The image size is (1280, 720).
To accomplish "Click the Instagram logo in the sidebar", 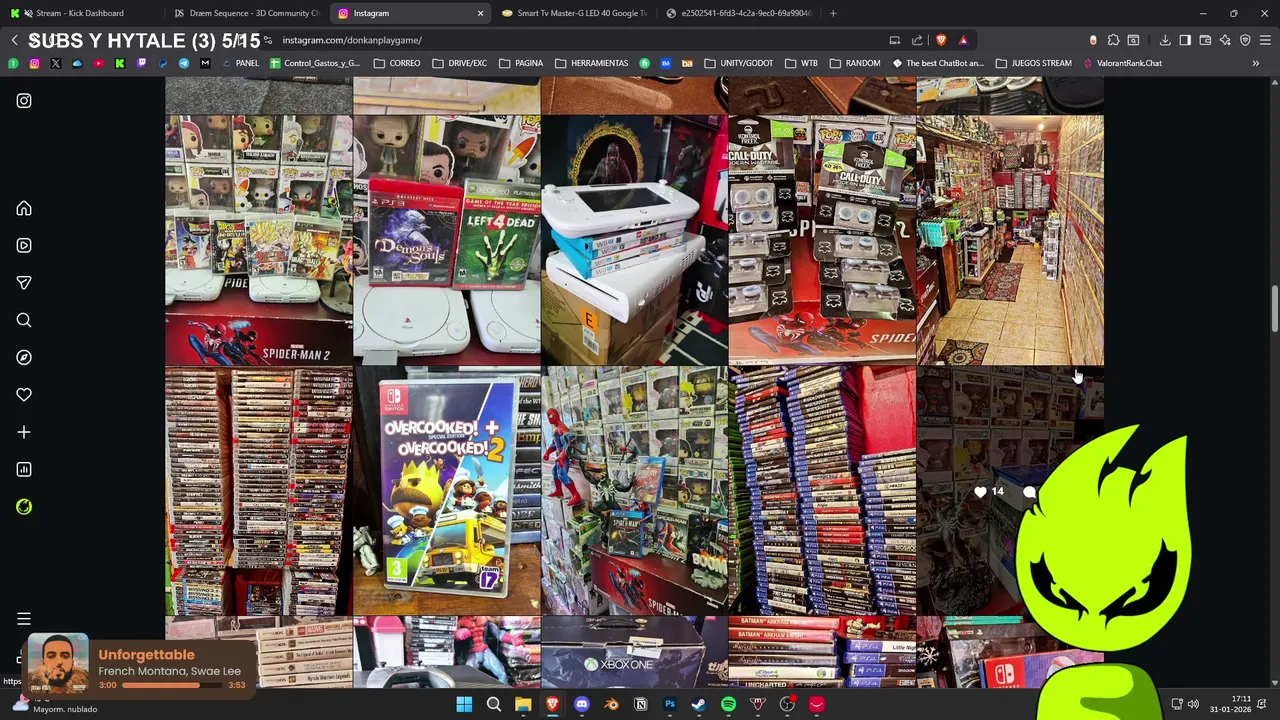I will point(24,101).
